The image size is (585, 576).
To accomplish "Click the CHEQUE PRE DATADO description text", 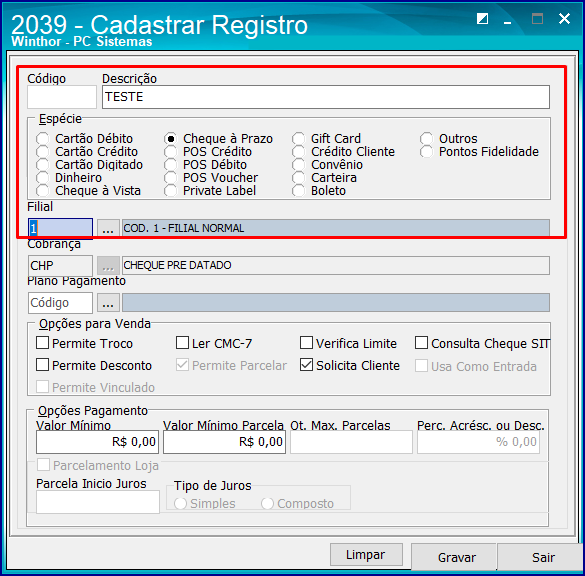I will pos(177,265).
